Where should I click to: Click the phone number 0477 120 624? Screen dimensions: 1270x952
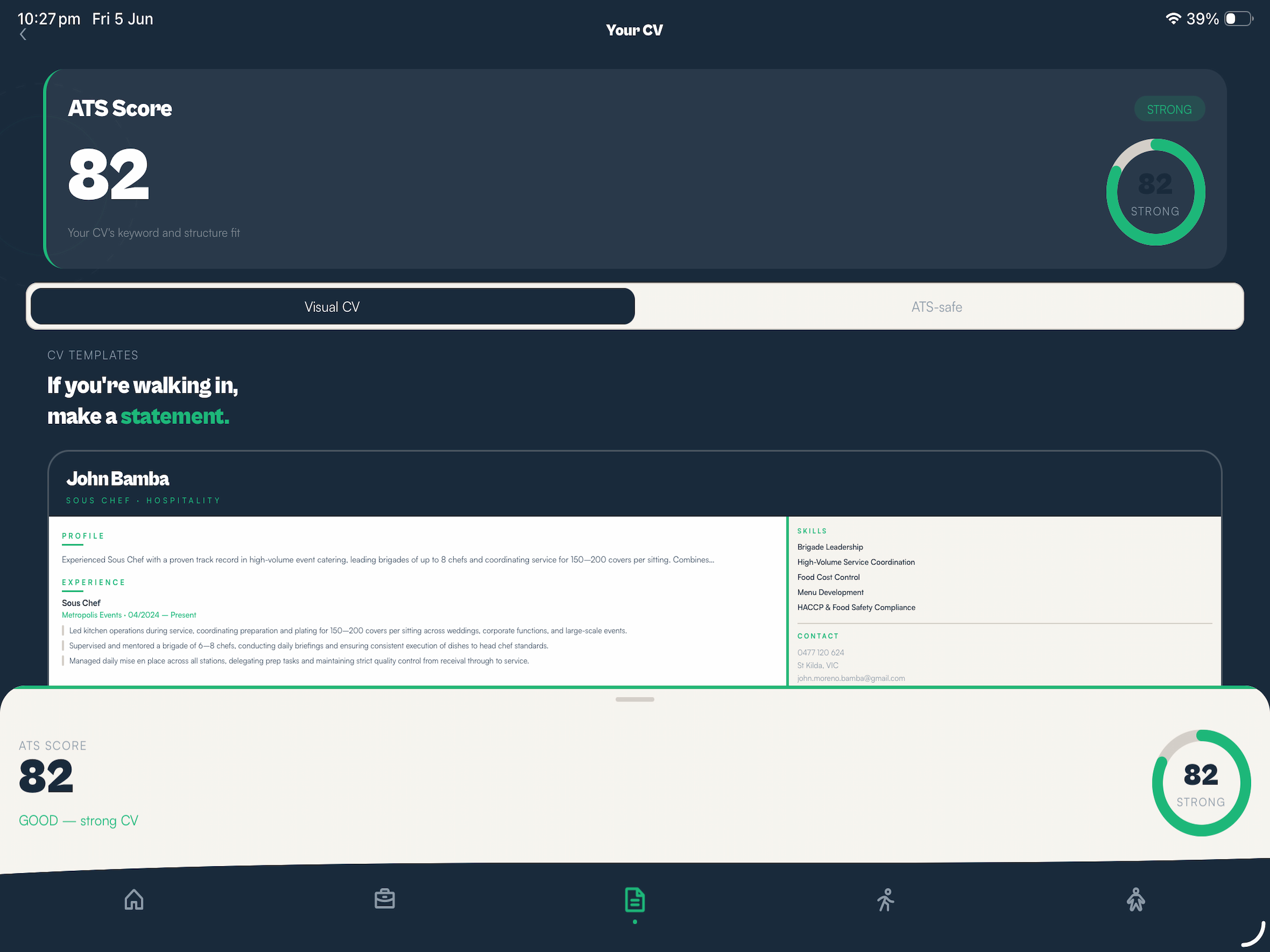(x=821, y=653)
